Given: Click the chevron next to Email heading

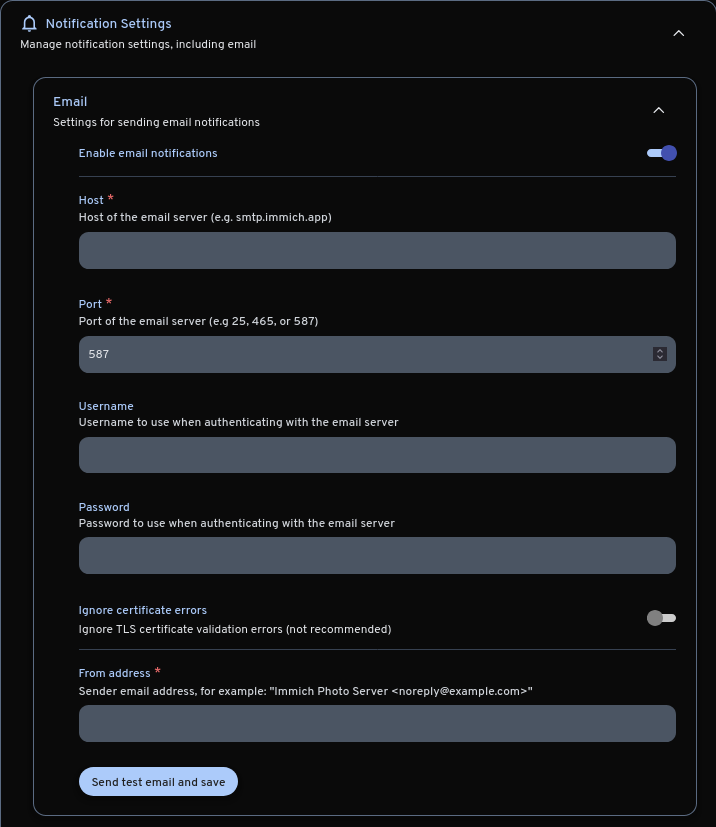Looking at the screenshot, I should pos(659,110).
